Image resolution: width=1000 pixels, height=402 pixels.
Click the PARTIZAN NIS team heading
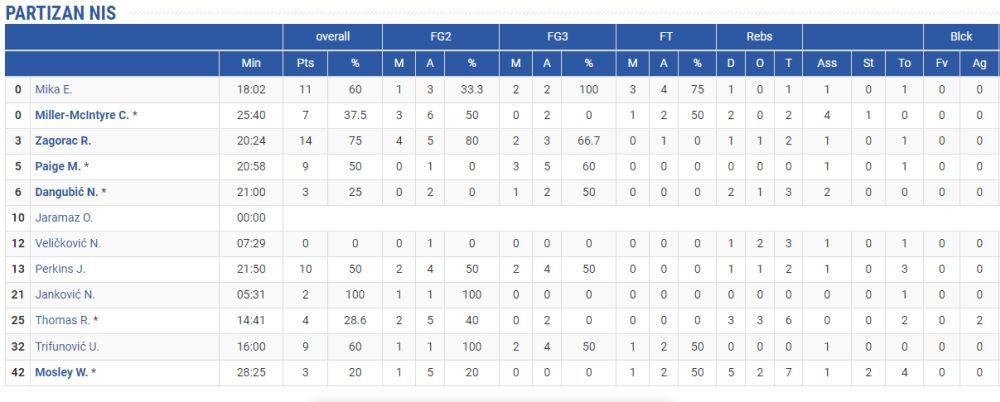61,13
